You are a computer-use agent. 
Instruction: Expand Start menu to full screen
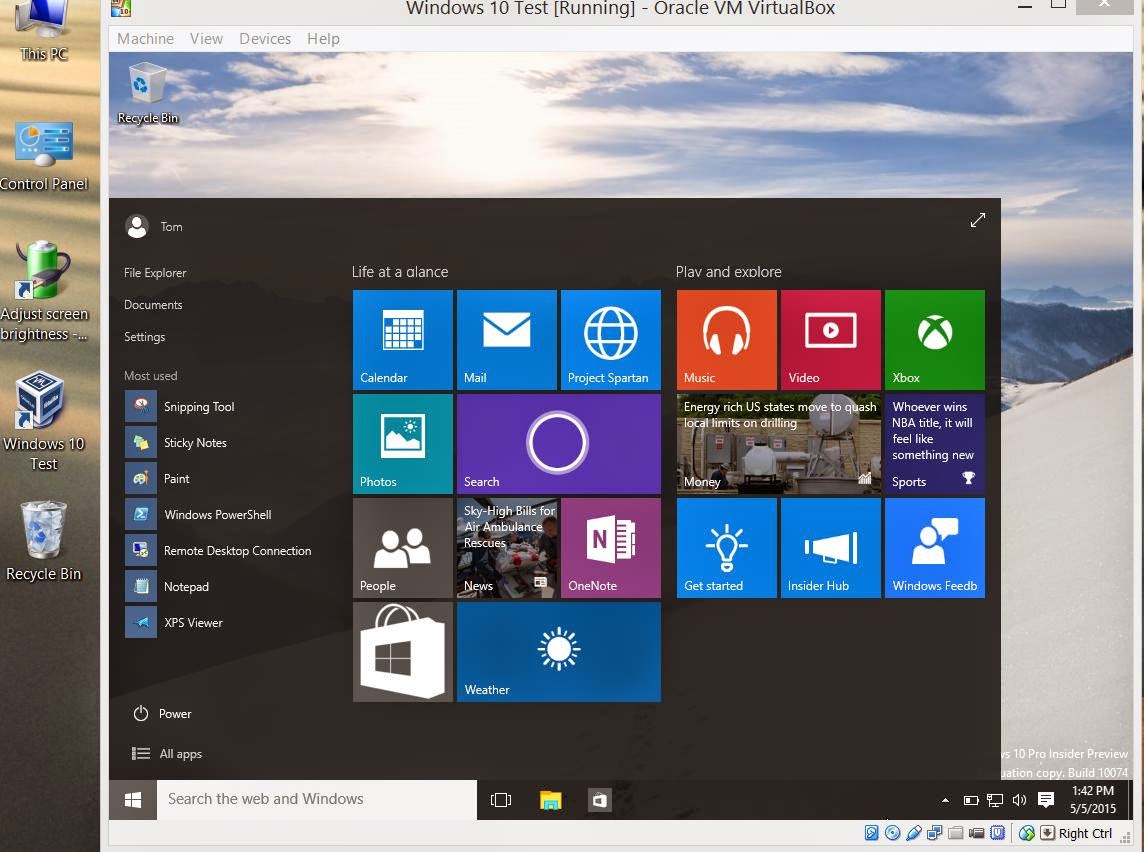(978, 220)
